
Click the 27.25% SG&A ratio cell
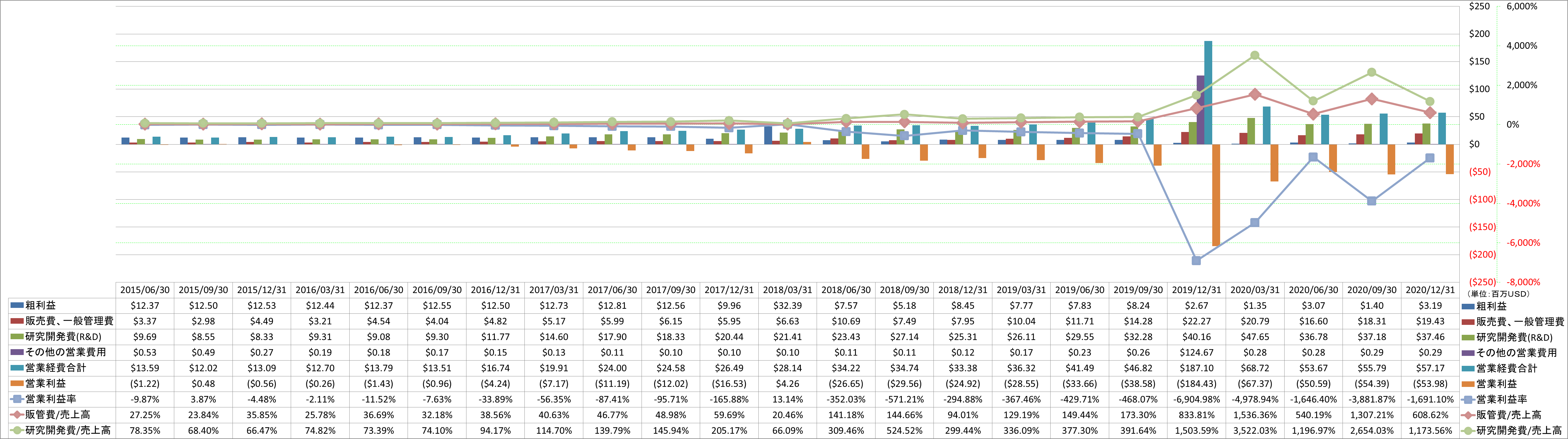point(145,415)
